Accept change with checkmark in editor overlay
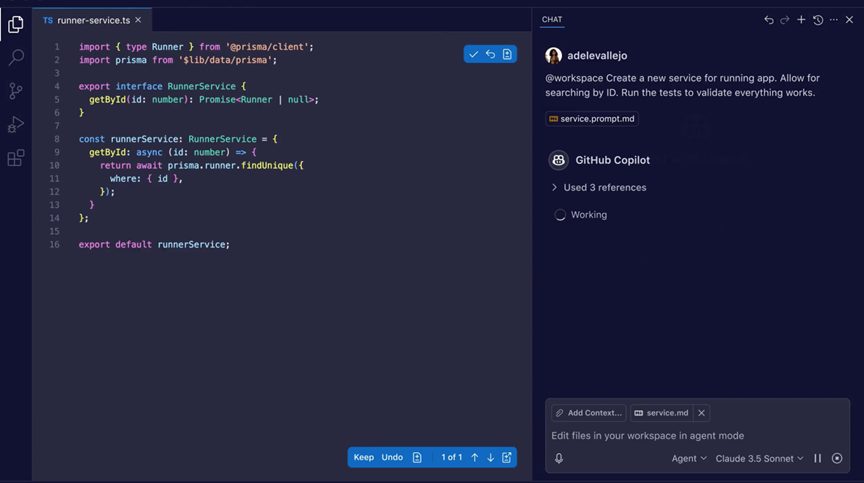The width and height of the screenshot is (864, 483). pyautogui.click(x=473, y=54)
